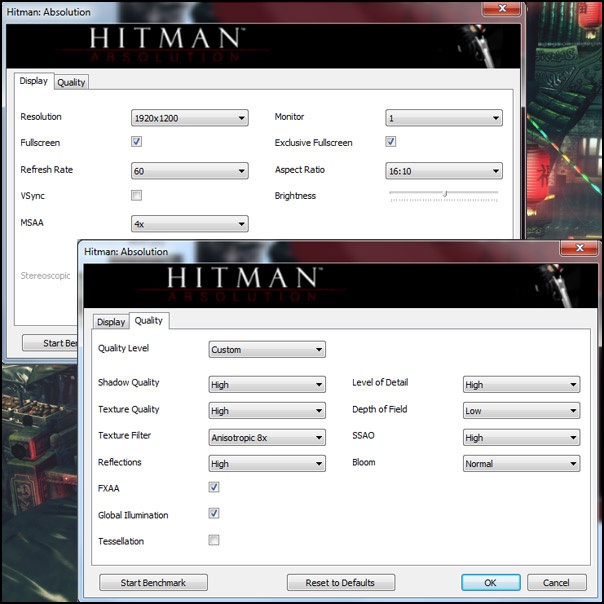
Task: Expand the Shadow Quality dropdown
Action: click(x=267, y=384)
